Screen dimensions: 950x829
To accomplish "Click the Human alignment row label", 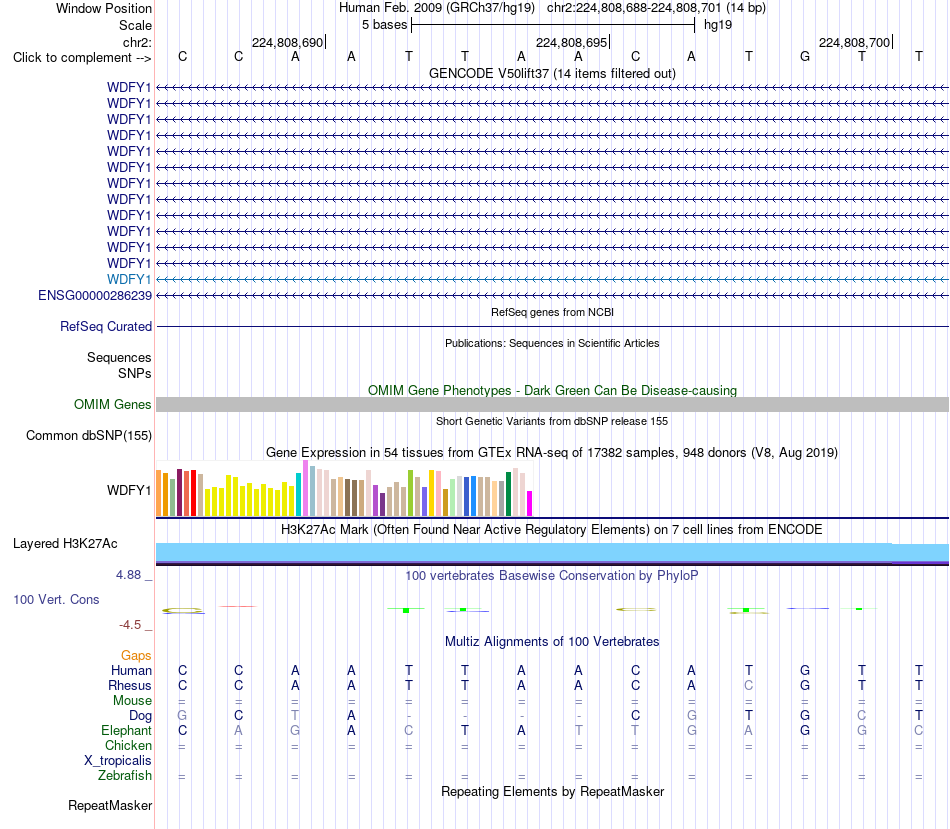I will [131, 670].
